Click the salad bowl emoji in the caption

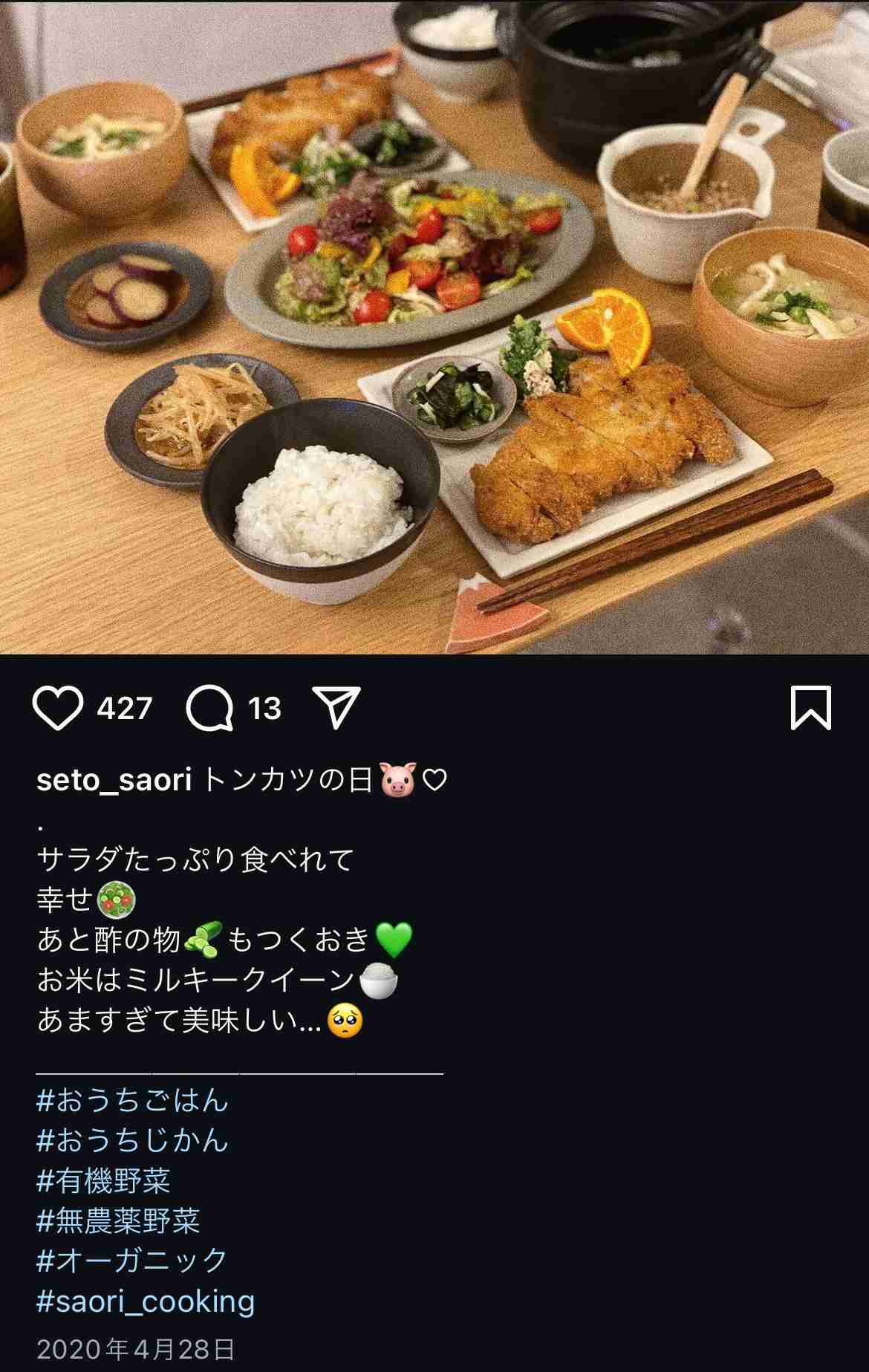117,900
